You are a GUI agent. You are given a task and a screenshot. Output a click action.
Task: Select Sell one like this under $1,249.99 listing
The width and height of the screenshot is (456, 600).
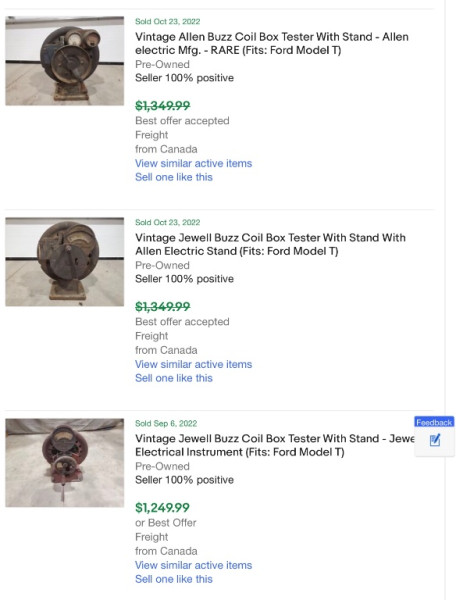[x=174, y=579]
